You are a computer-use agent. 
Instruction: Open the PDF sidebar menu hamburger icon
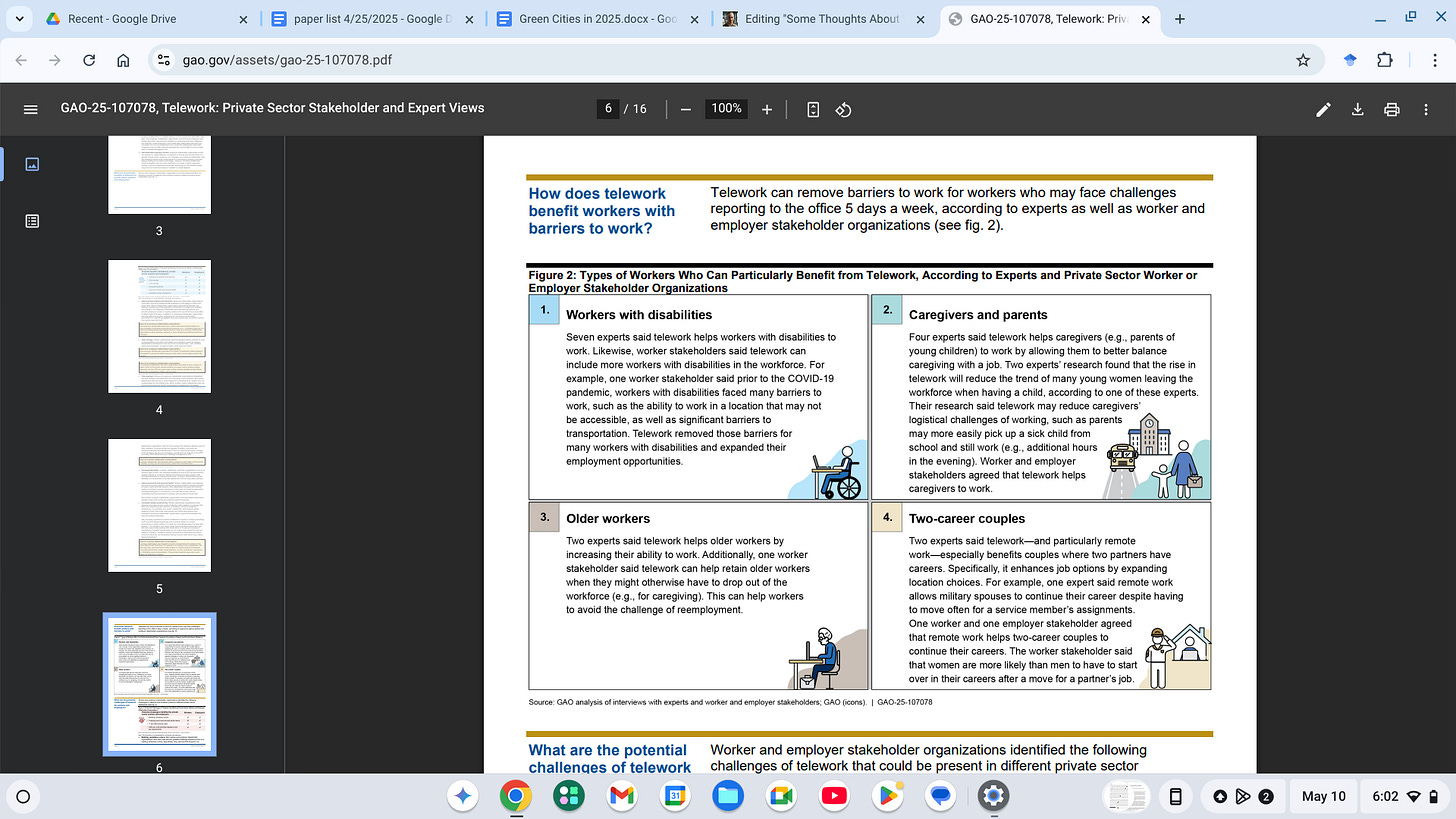click(30, 109)
